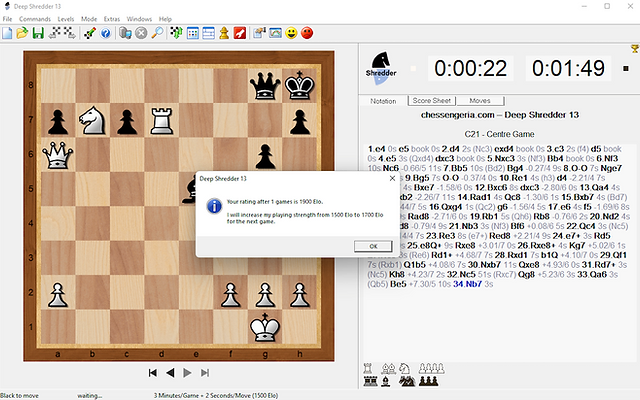Select the white pawn on a2
The height and width of the screenshot is (400, 640).
point(58,294)
